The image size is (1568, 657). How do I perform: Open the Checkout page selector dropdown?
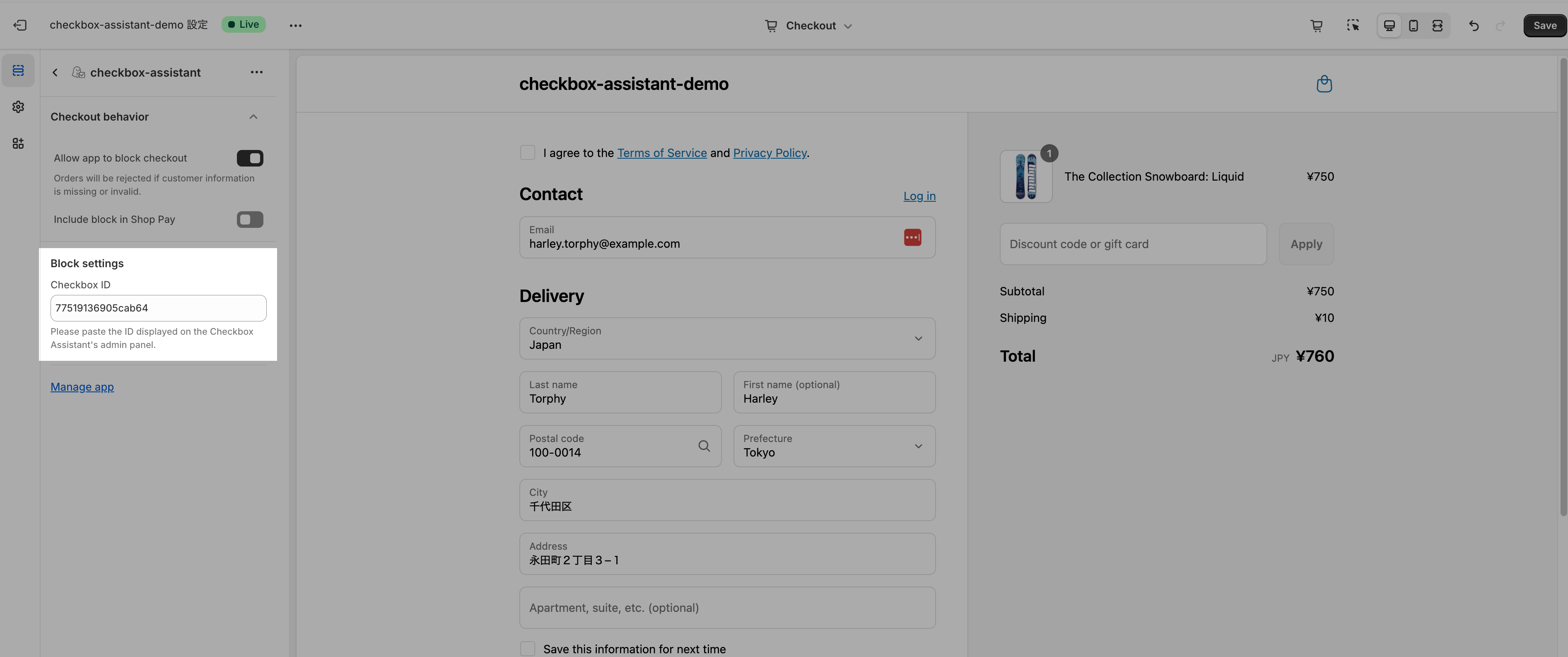pos(809,26)
